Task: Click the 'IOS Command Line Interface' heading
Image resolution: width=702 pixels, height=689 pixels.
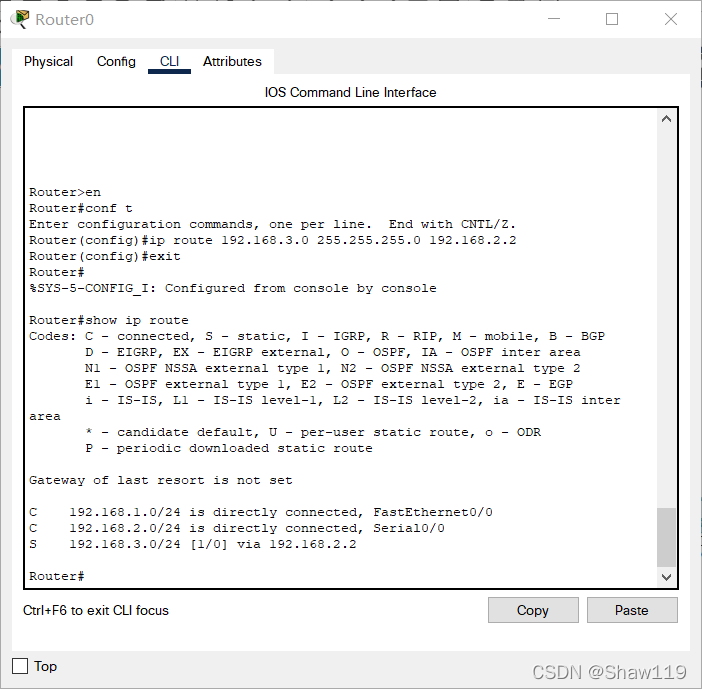Action: point(350,92)
